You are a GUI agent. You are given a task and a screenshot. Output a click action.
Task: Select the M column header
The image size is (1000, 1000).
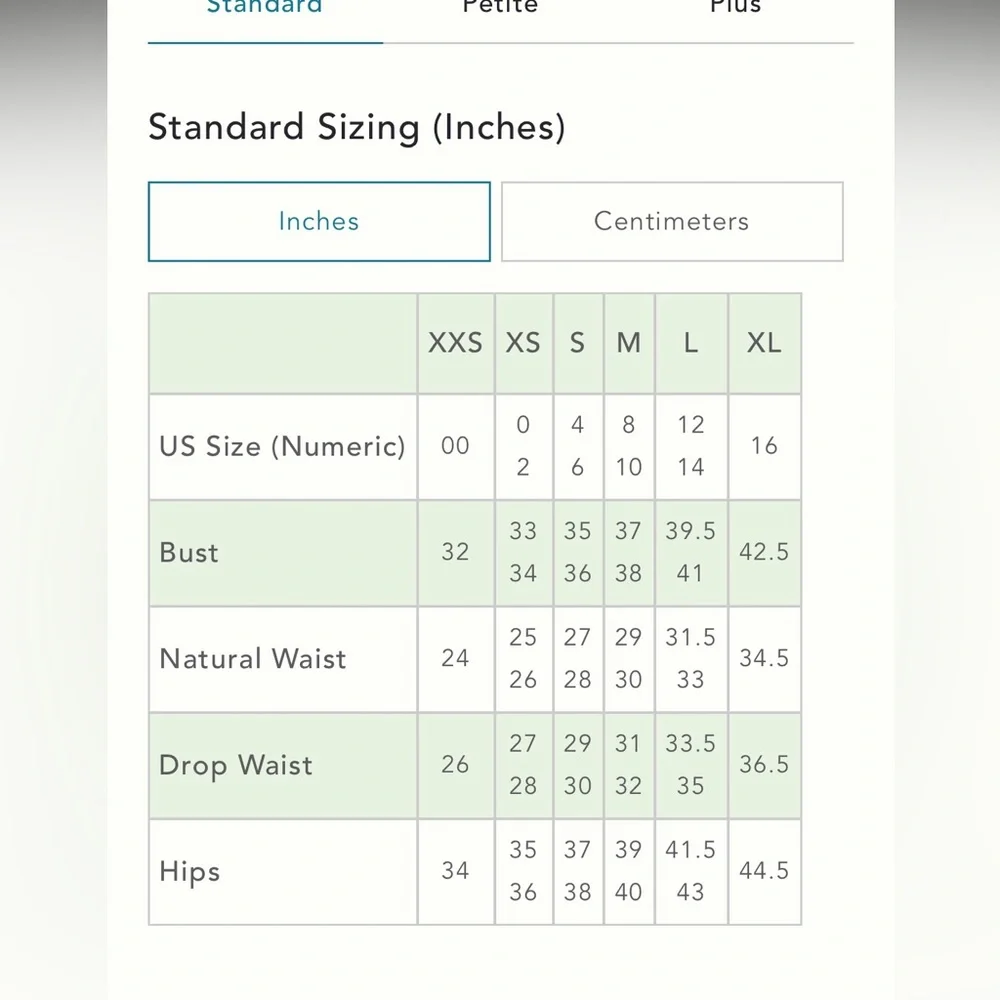pyautogui.click(x=628, y=343)
